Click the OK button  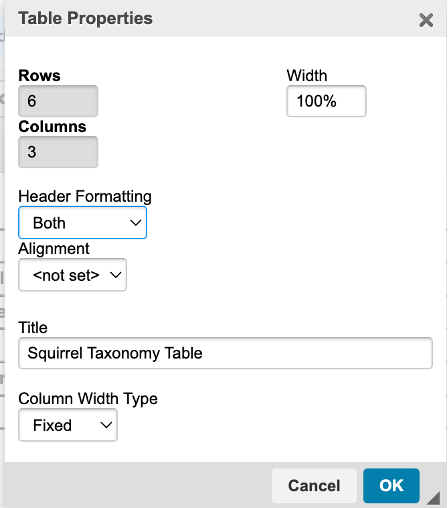391,485
